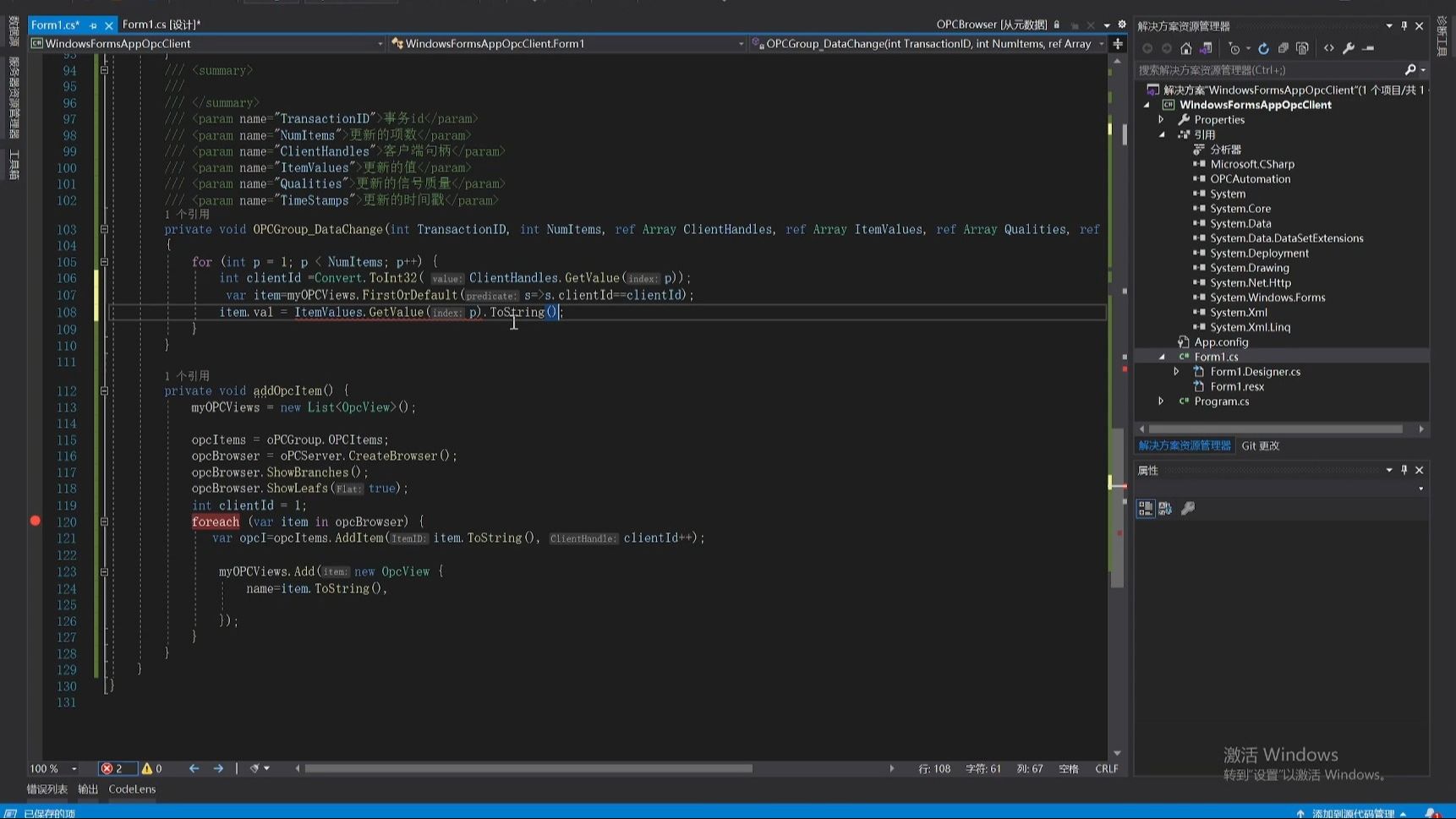Click the Back arrow in Solution Explorer toolbar
Screen dimensions: 1456x819
tap(1147, 48)
